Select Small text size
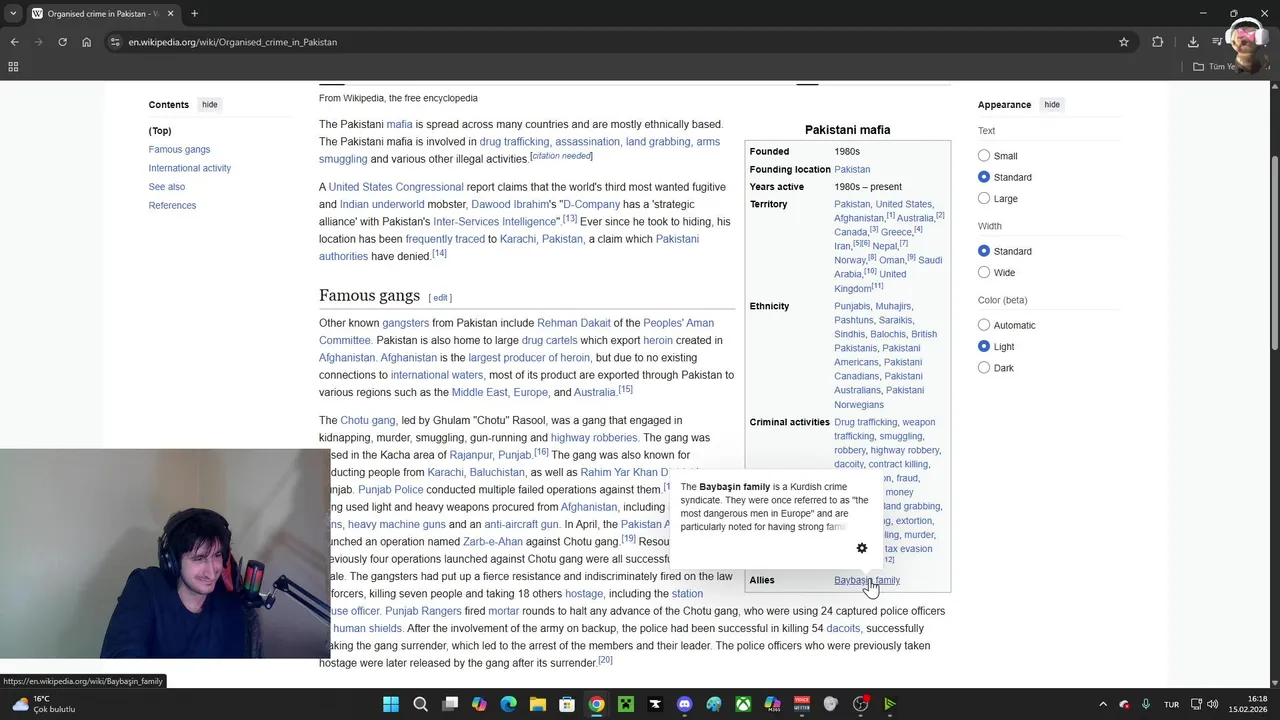Viewport: 1280px width, 720px height. 984,155
